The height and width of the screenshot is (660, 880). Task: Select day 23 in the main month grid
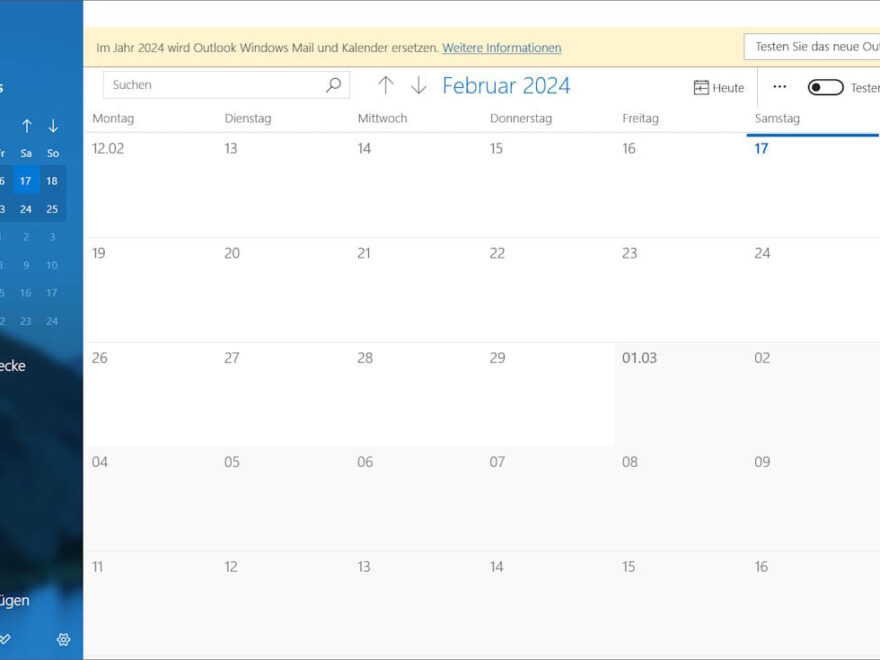coord(680,290)
